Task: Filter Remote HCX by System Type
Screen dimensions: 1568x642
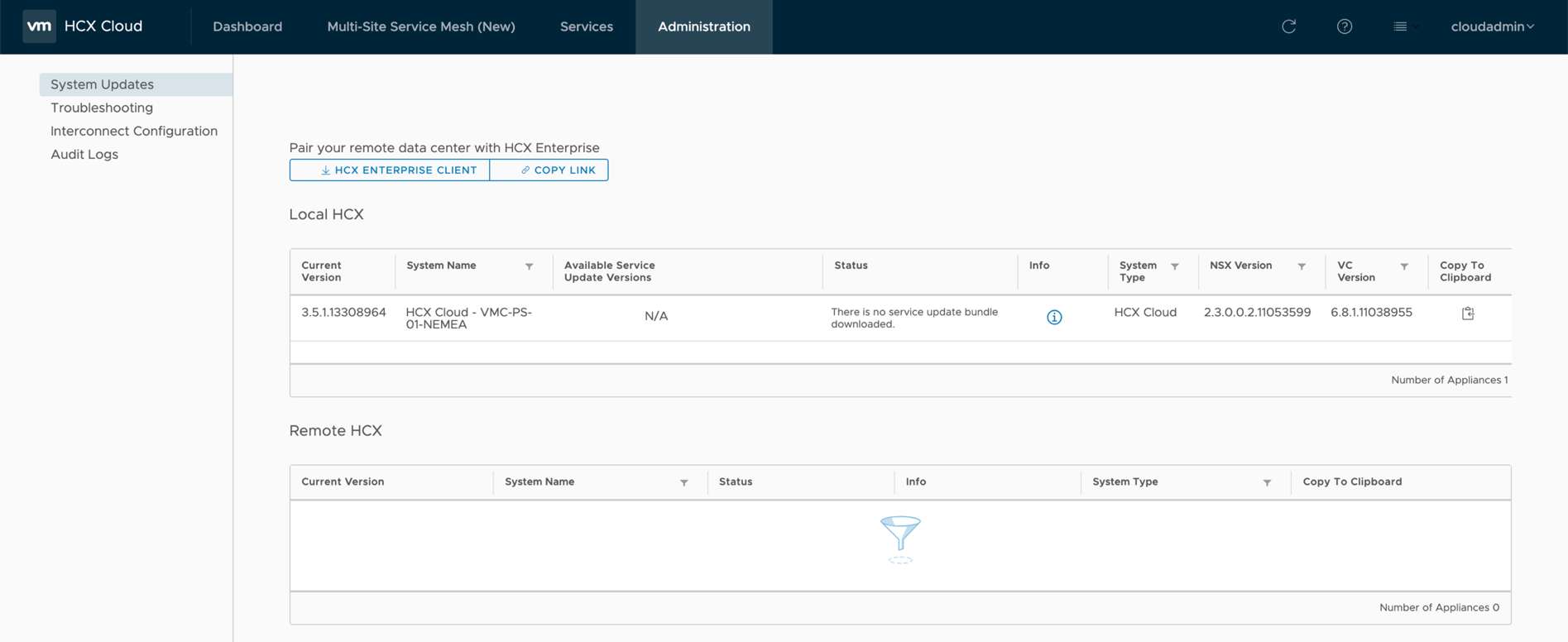Action: pos(1267,482)
